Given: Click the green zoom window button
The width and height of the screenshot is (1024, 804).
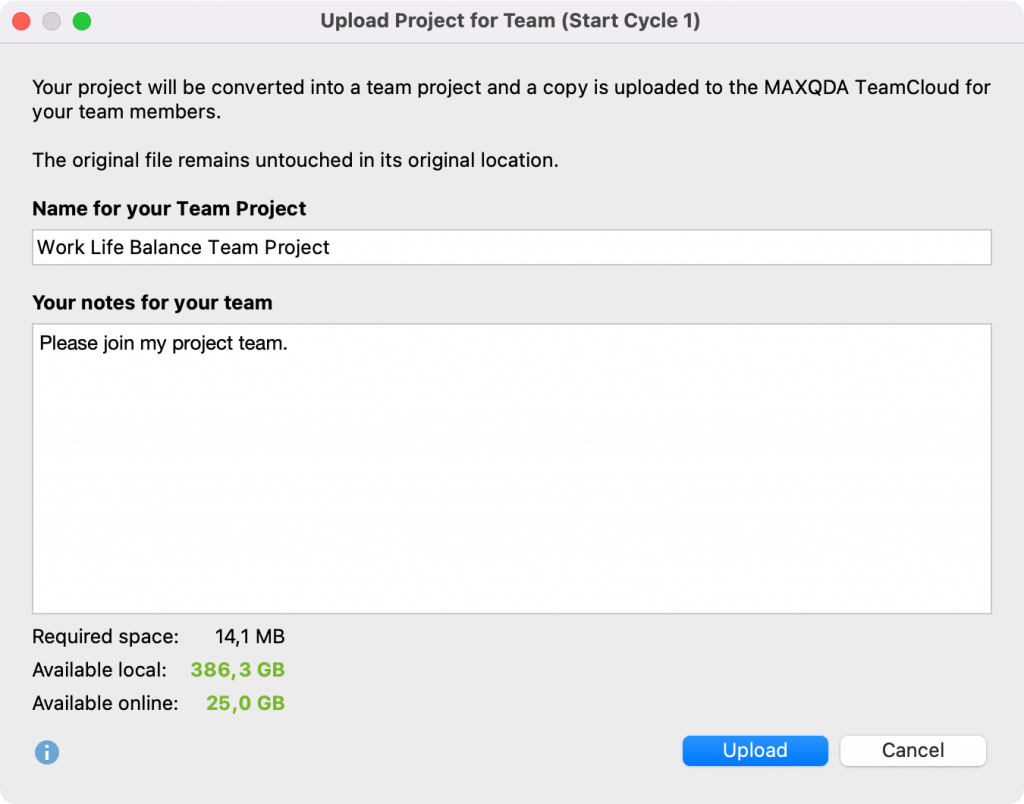Looking at the screenshot, I should [x=82, y=21].
